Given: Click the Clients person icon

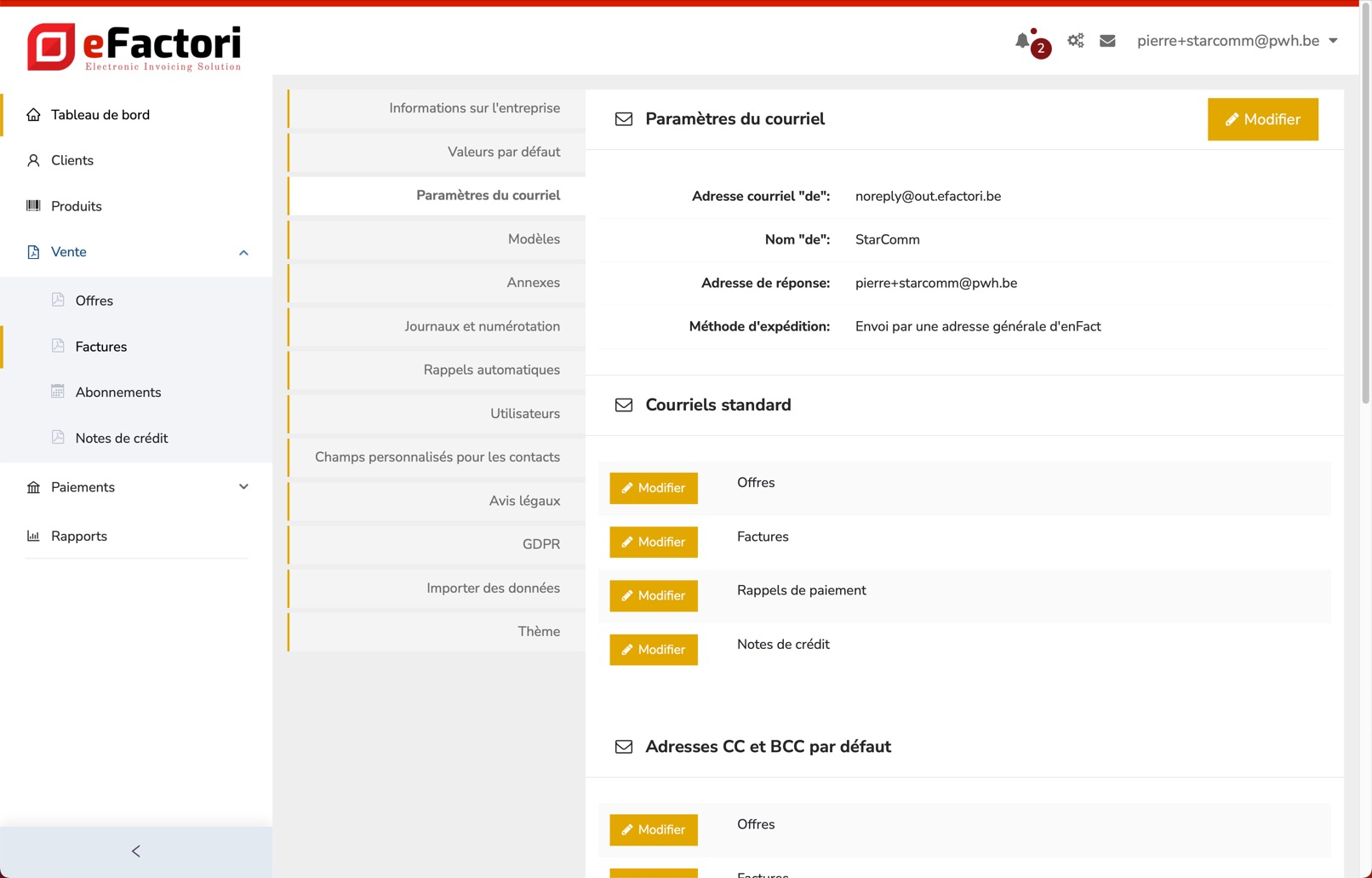Looking at the screenshot, I should [x=33, y=160].
